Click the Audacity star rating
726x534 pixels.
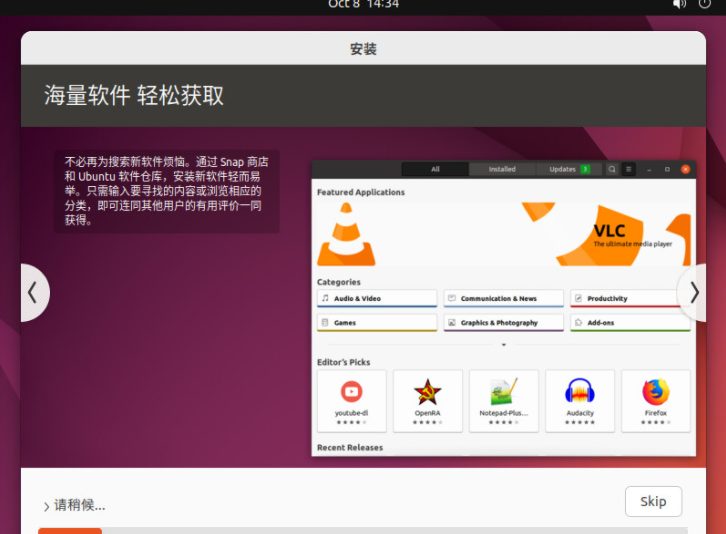point(580,422)
